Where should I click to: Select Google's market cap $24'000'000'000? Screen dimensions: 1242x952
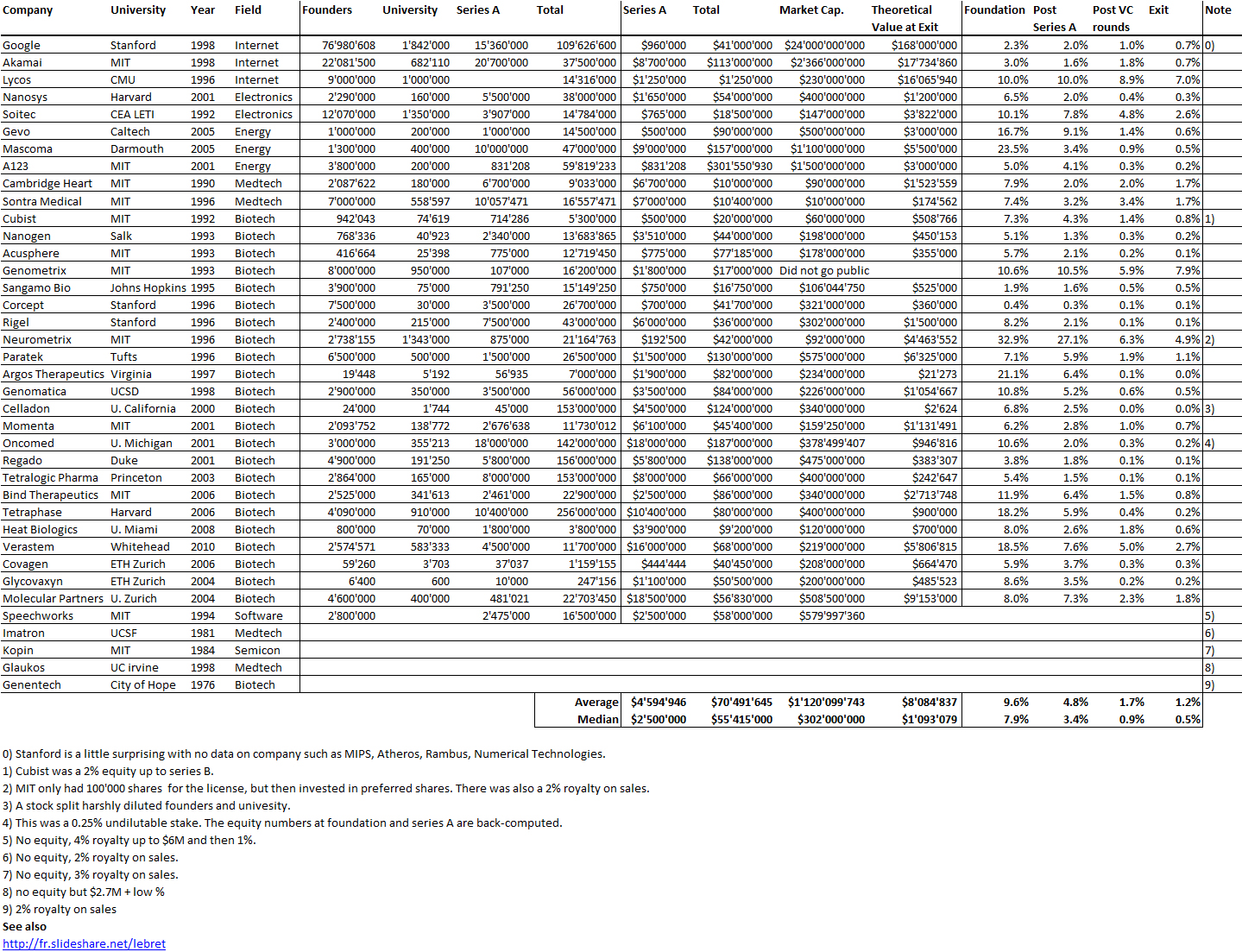pos(824,45)
